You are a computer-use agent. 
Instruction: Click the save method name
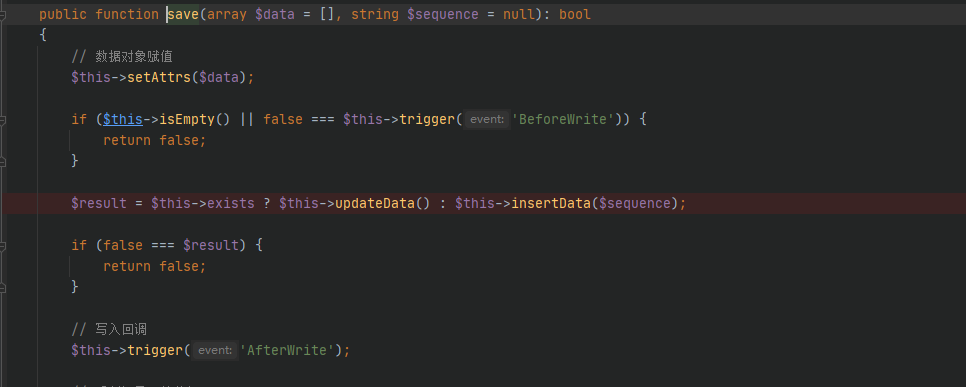183,15
